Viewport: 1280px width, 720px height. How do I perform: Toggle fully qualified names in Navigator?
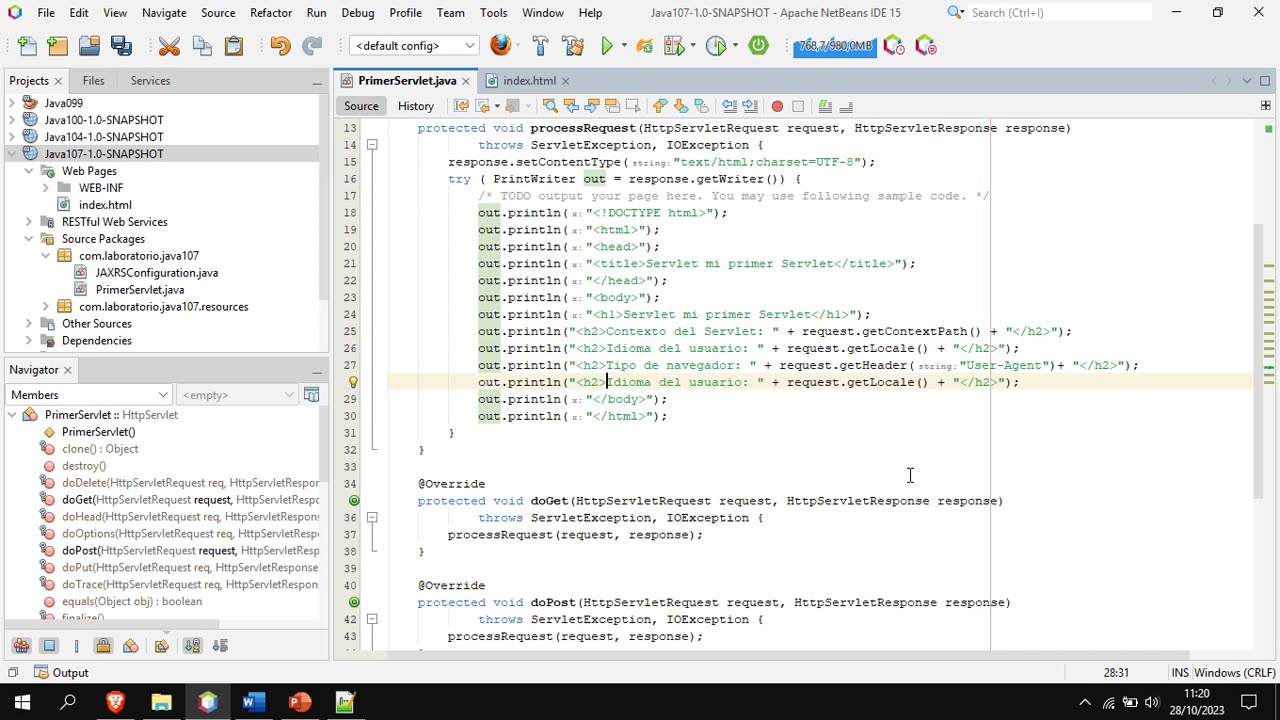point(161,646)
